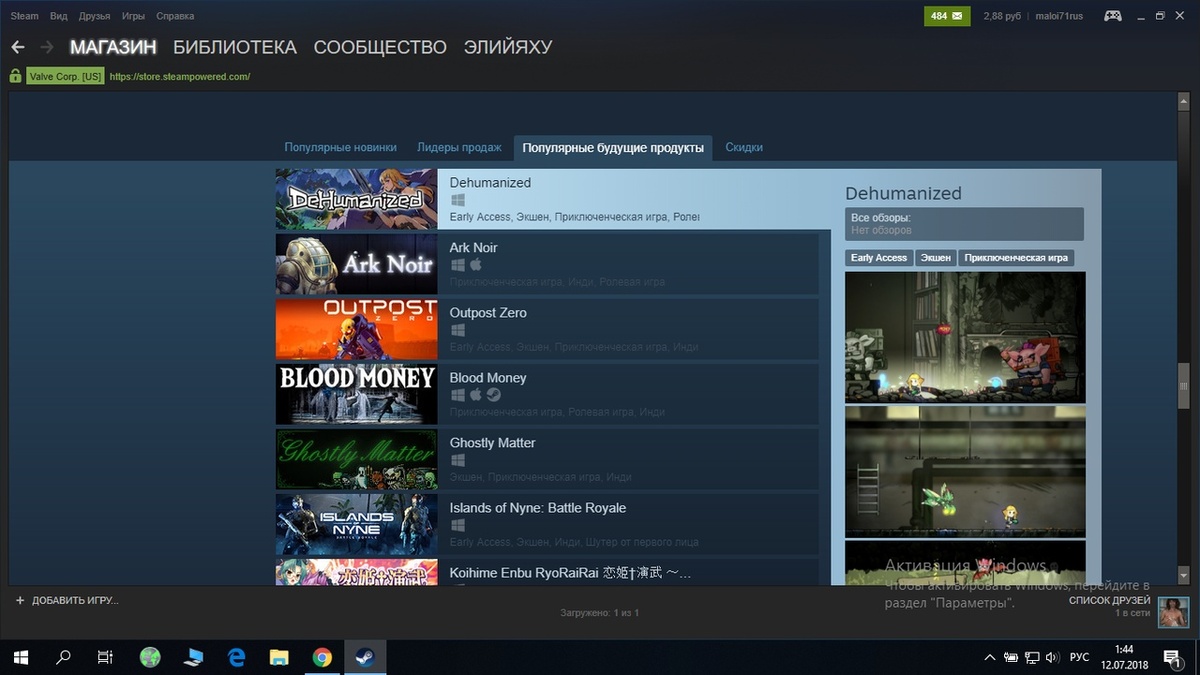The image size is (1200, 675).
Task: Open the Друзья menu
Action: tap(94, 16)
